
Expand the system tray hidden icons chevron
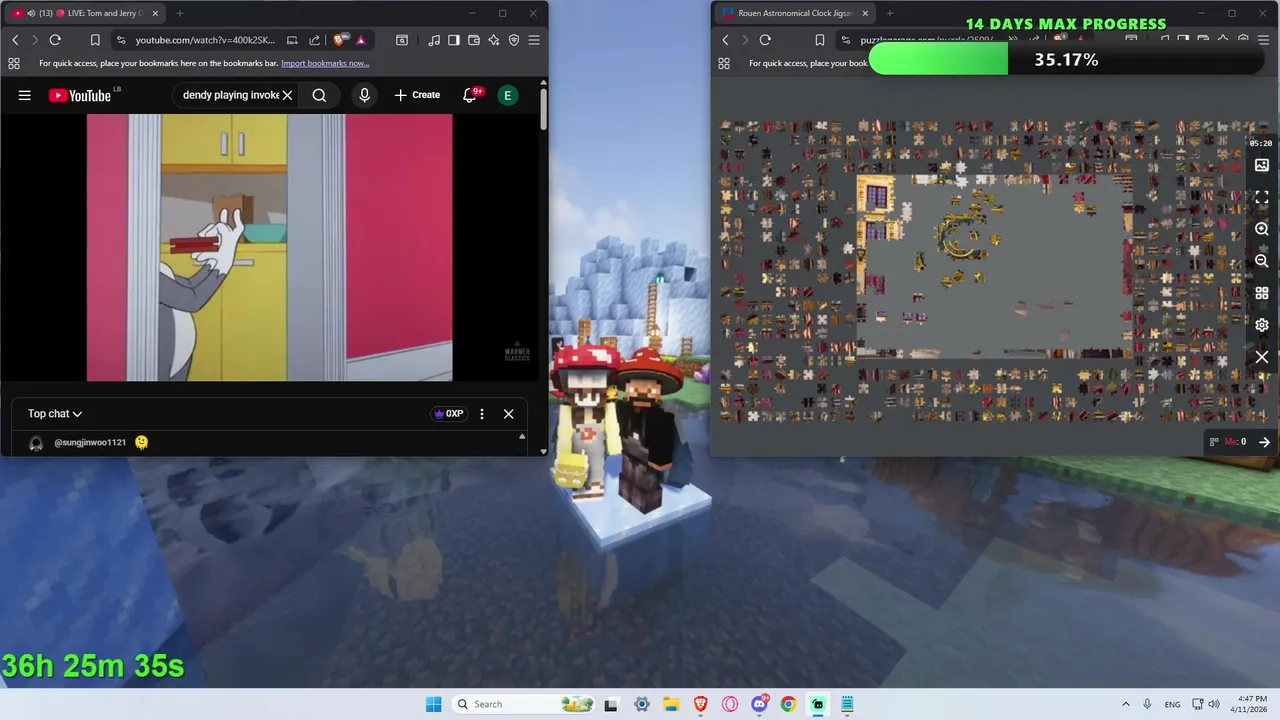pos(1126,704)
